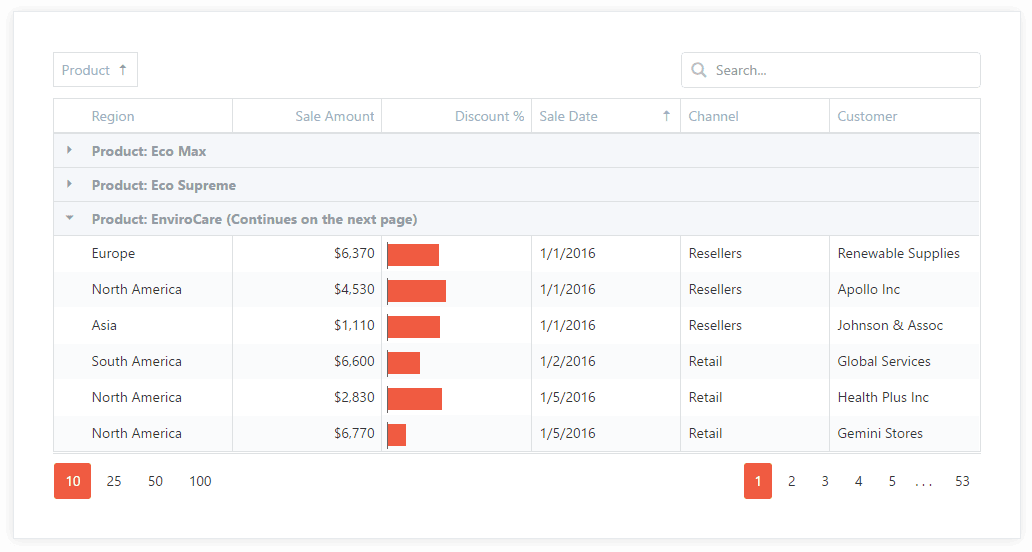This screenshot has width=1032, height=552.
Task: Go to page 3
Action: [x=825, y=481]
